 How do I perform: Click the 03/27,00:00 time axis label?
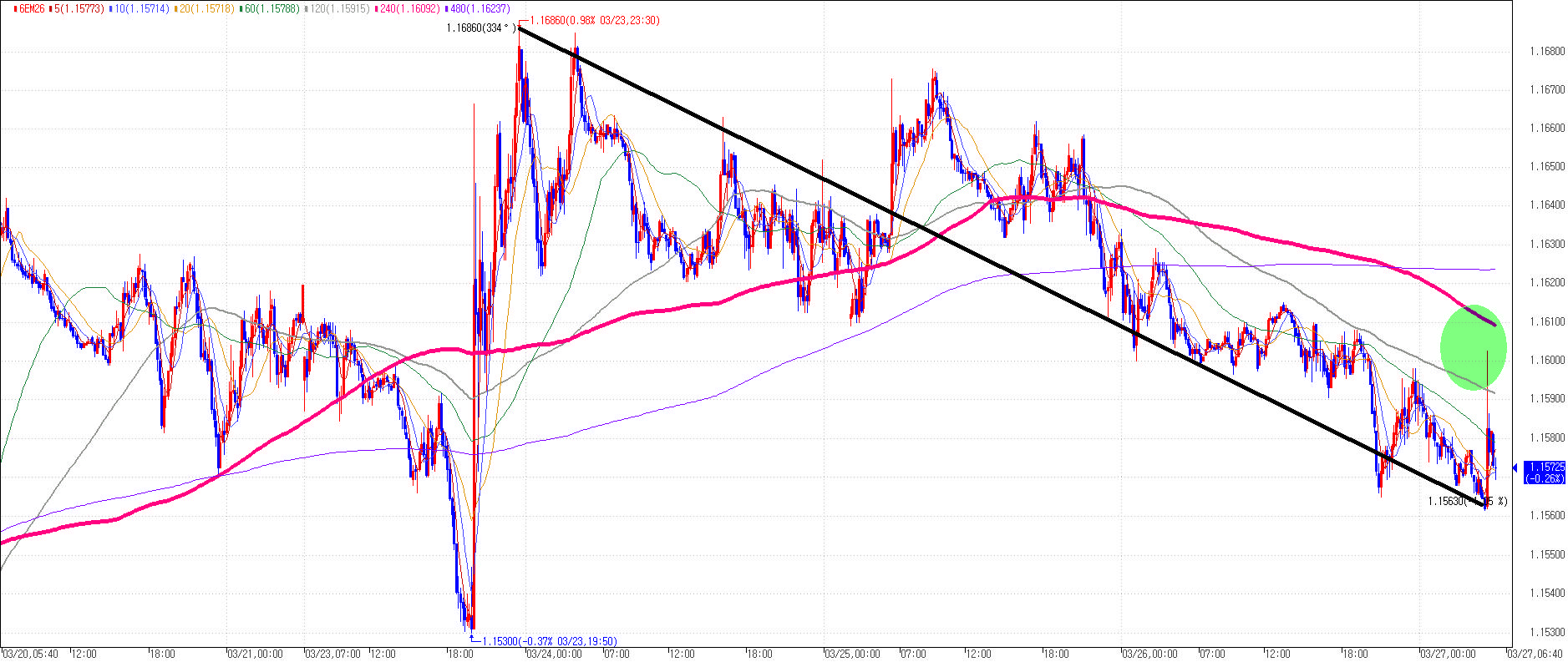tap(1449, 654)
